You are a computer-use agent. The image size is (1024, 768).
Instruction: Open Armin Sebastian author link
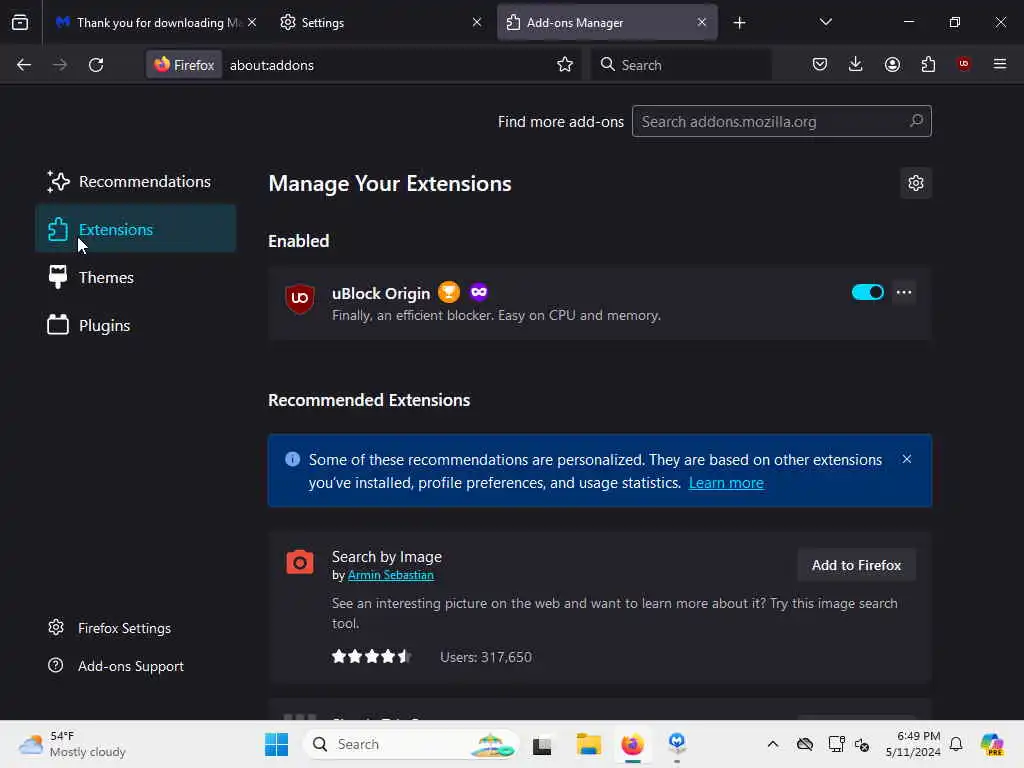391,575
